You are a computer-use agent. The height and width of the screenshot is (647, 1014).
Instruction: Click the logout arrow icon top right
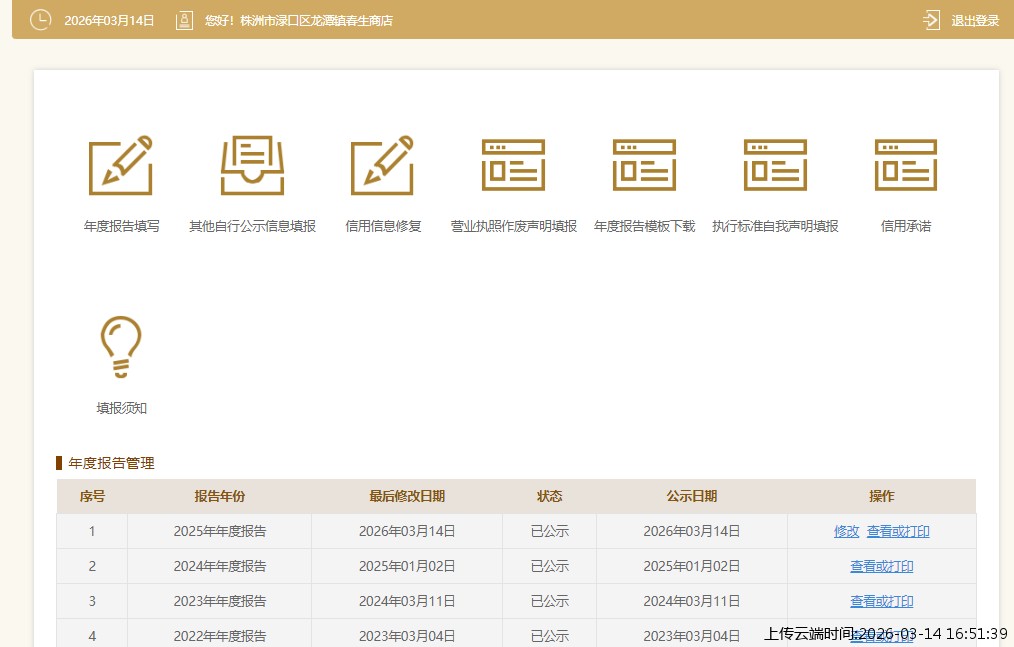click(930, 19)
